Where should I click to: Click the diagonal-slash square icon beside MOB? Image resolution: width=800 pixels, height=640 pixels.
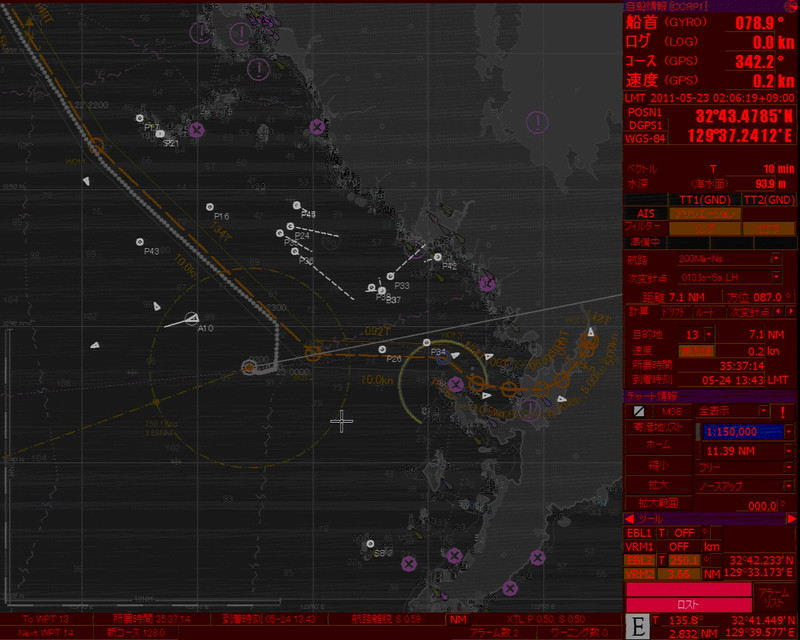637,411
